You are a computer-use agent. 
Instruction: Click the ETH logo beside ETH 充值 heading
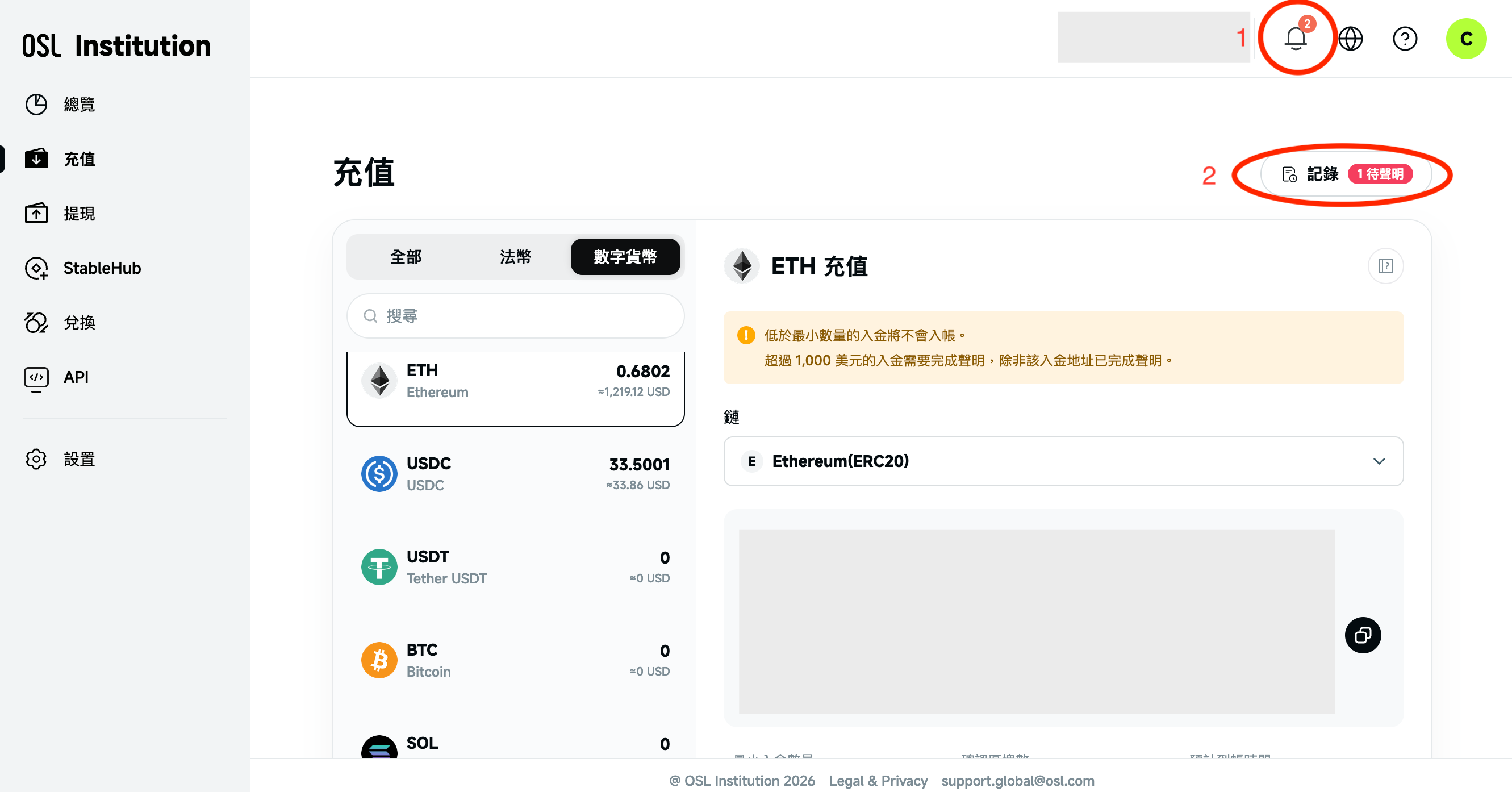pos(742,266)
